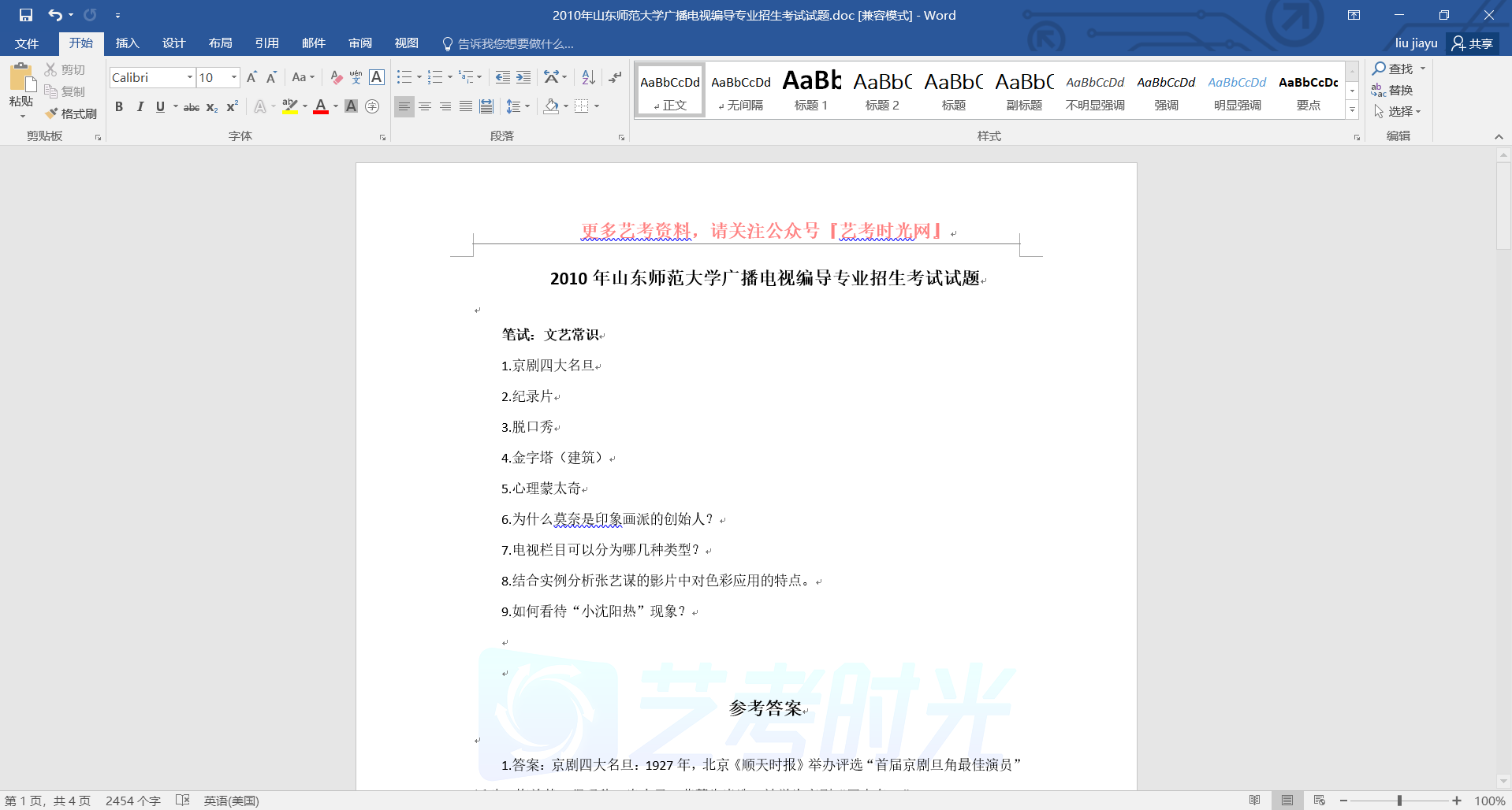The image size is (1512, 810).
Task: Open the 插入 (Insert) ribbon tab
Action: point(127,43)
